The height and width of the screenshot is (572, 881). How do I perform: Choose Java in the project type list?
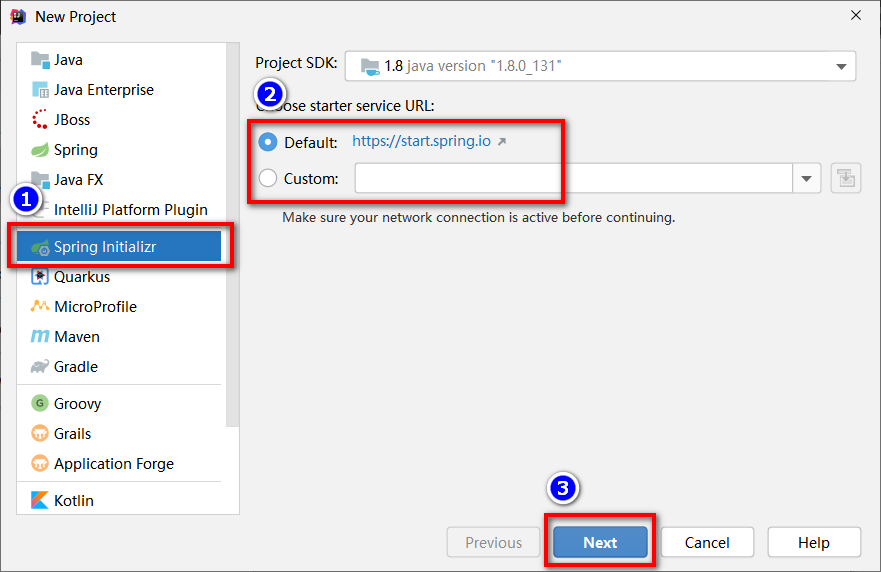(119, 60)
